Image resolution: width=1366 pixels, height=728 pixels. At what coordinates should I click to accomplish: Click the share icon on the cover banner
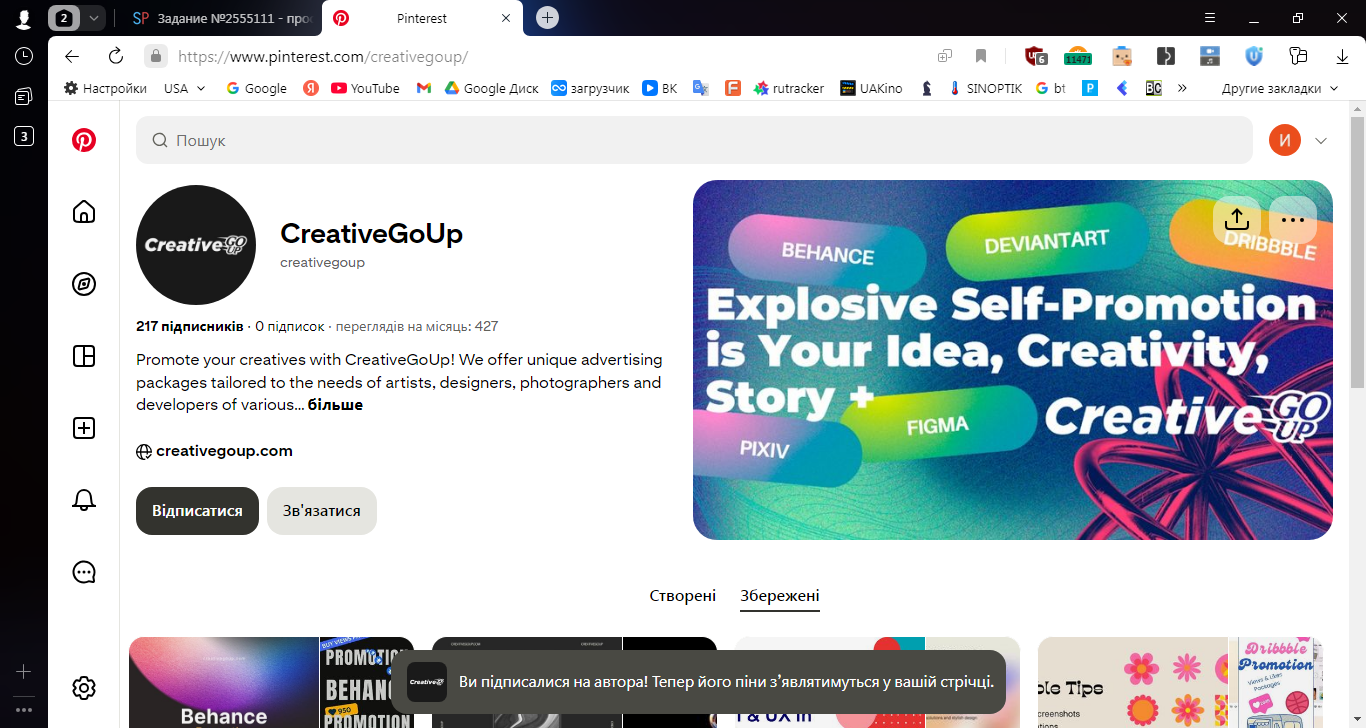pyautogui.click(x=1236, y=219)
